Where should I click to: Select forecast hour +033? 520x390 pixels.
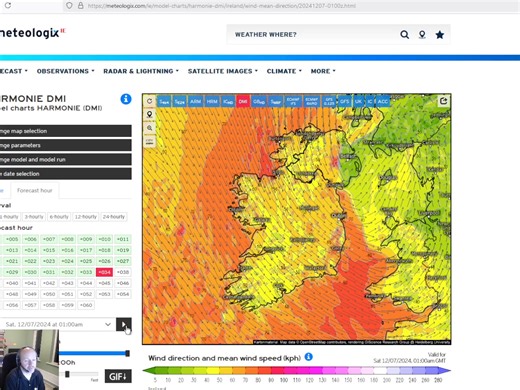pyautogui.click(x=86, y=272)
